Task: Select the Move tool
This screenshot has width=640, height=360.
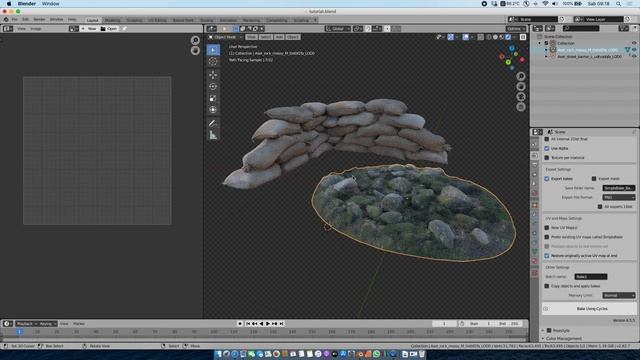Action: coord(213,75)
